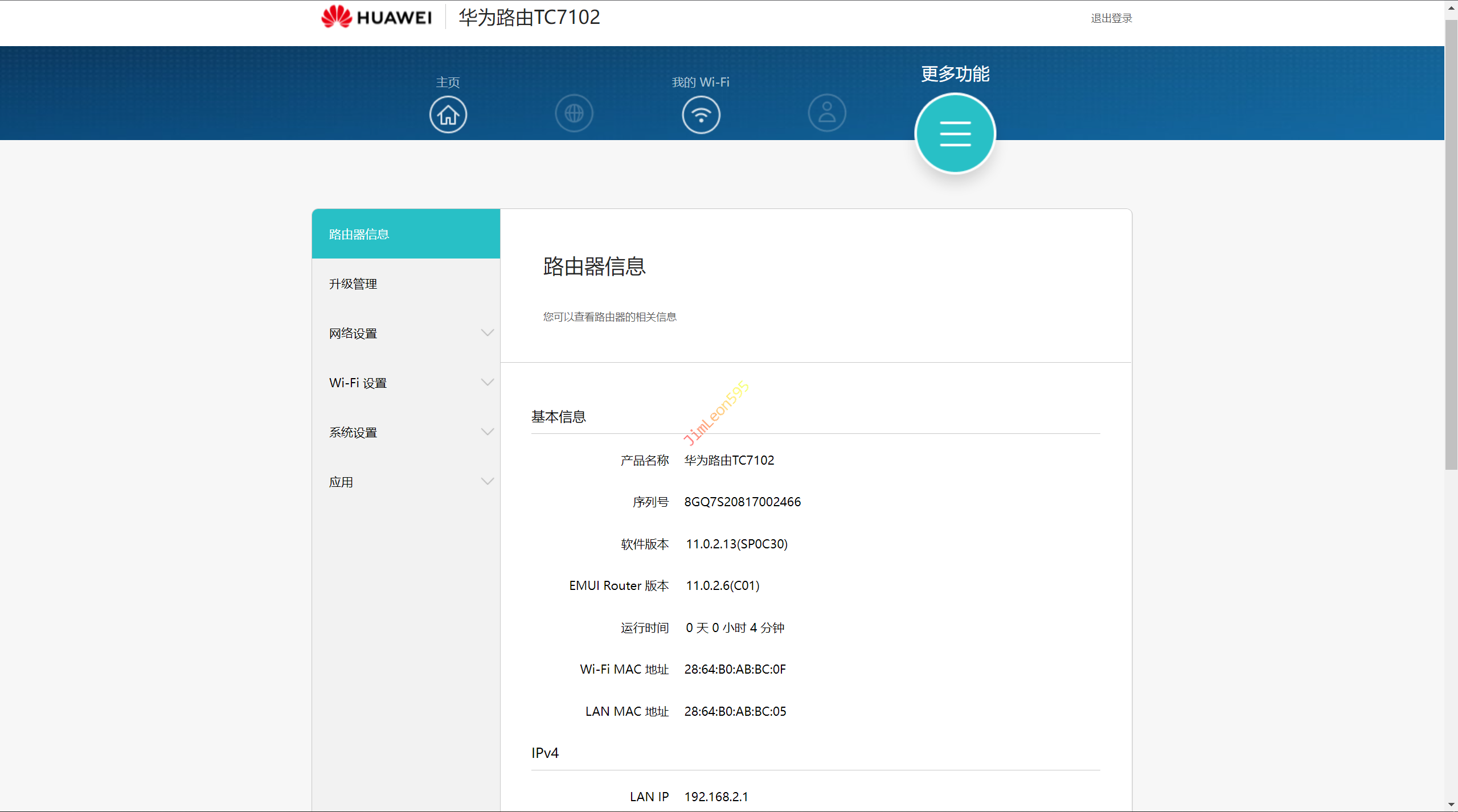Expand the Wi-Fi 设置 chevron
1458x812 pixels.
[x=488, y=382]
